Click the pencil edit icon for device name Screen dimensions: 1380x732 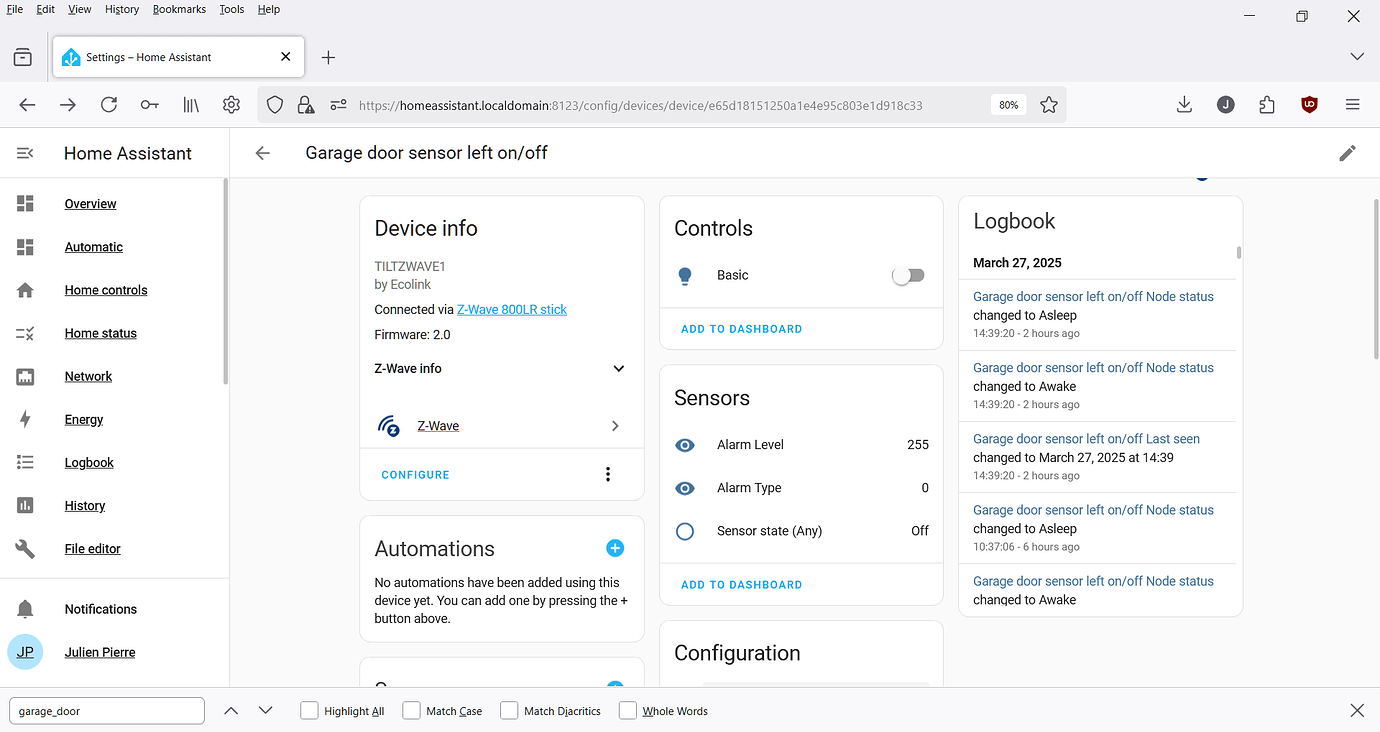click(x=1347, y=153)
